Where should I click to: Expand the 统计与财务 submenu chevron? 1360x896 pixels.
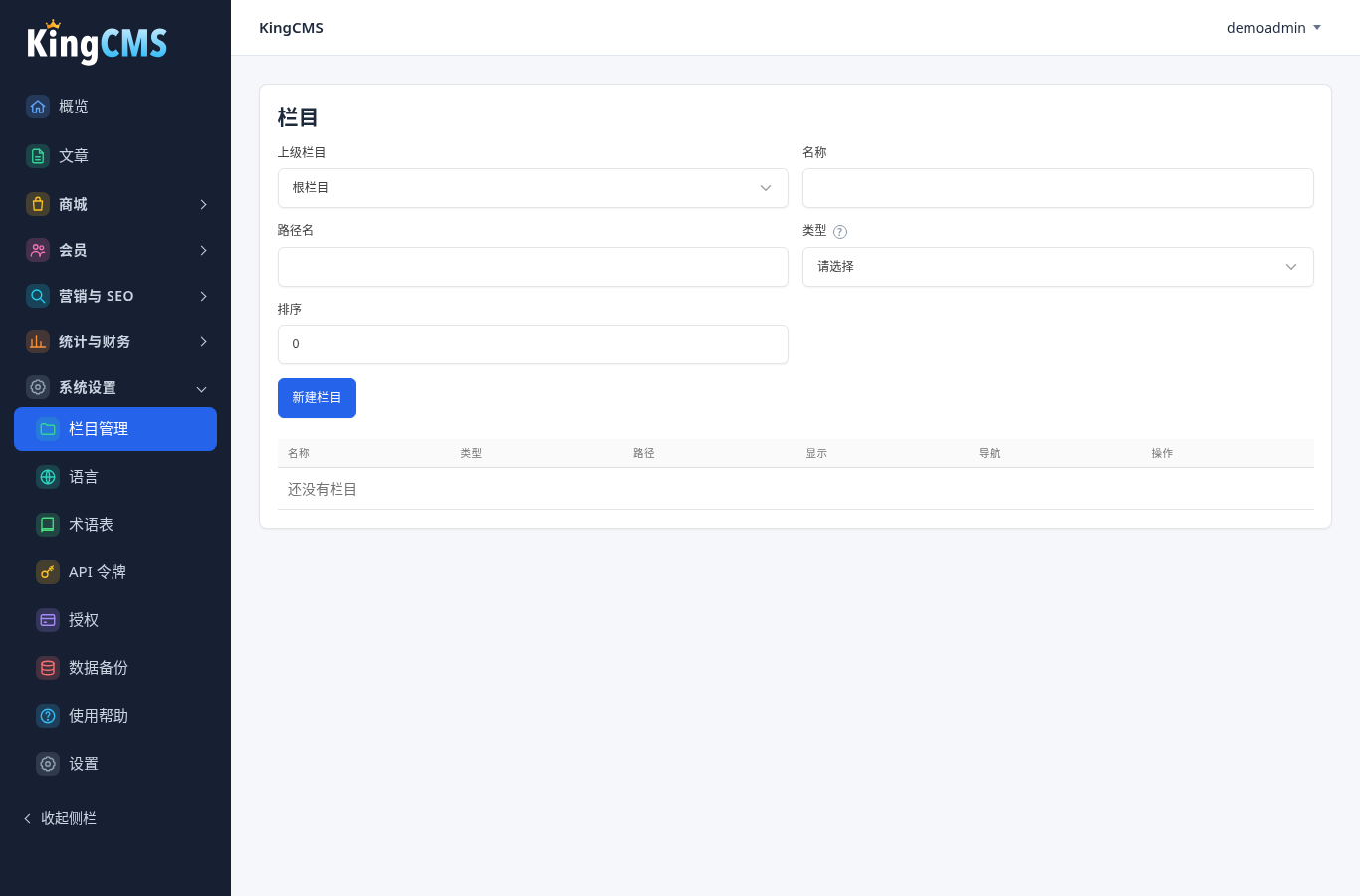click(203, 341)
